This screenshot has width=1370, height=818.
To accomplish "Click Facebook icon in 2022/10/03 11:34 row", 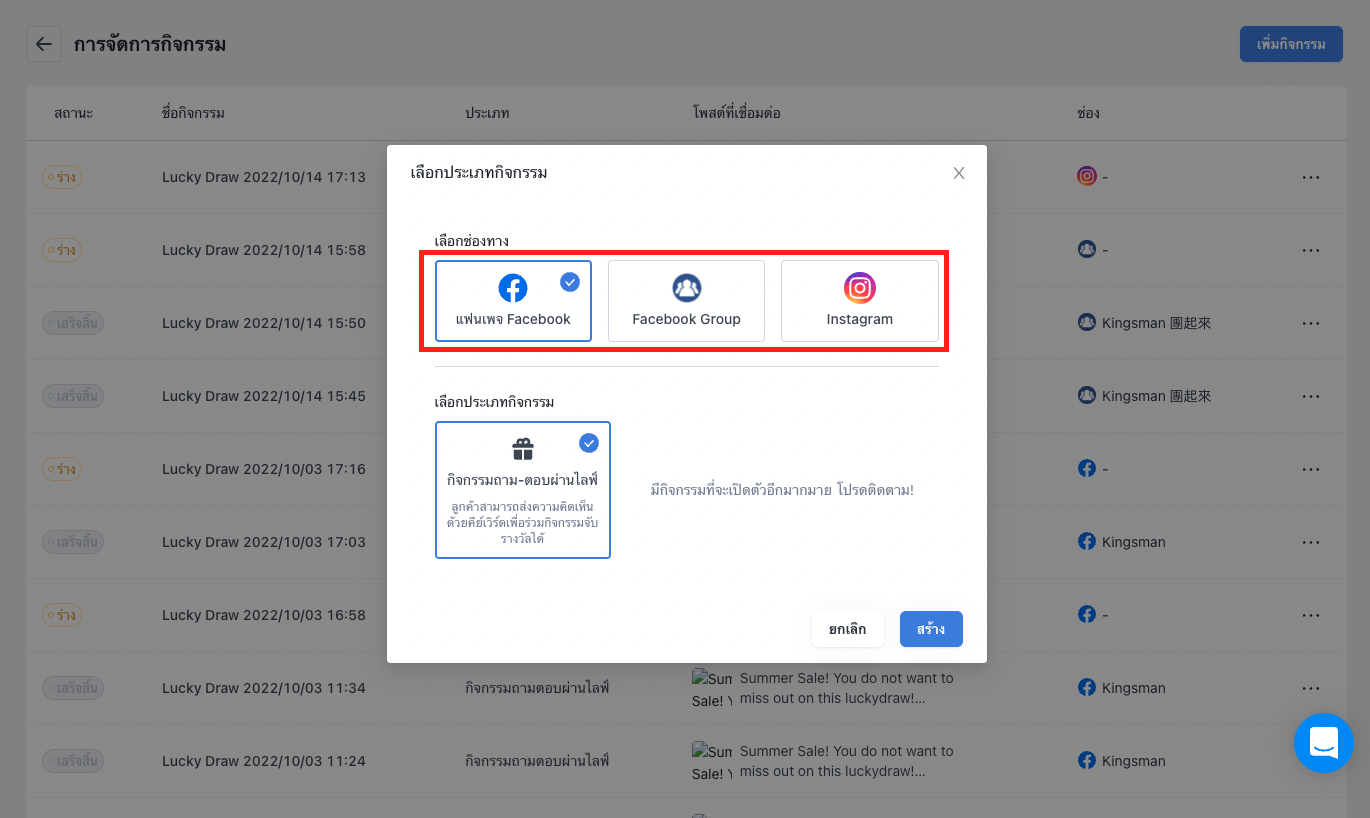I will (x=1087, y=687).
